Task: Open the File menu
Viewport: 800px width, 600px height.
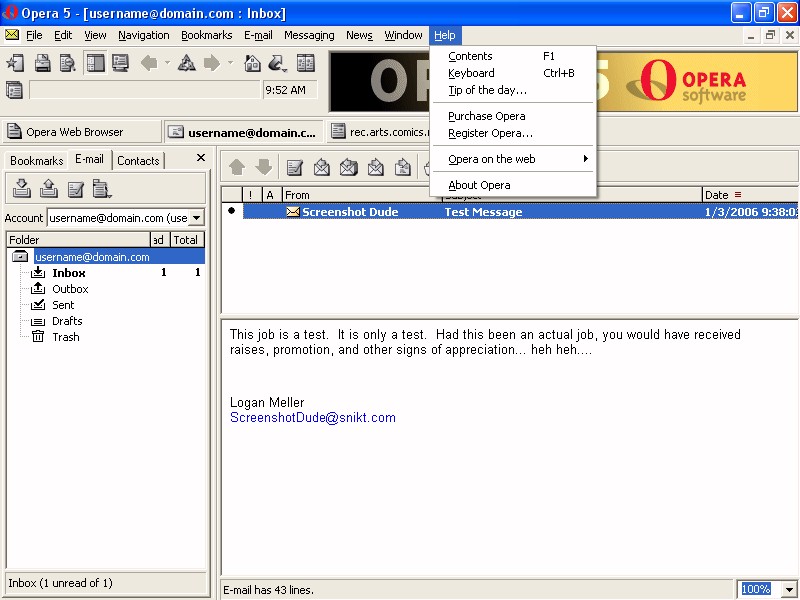Action: click(x=34, y=35)
